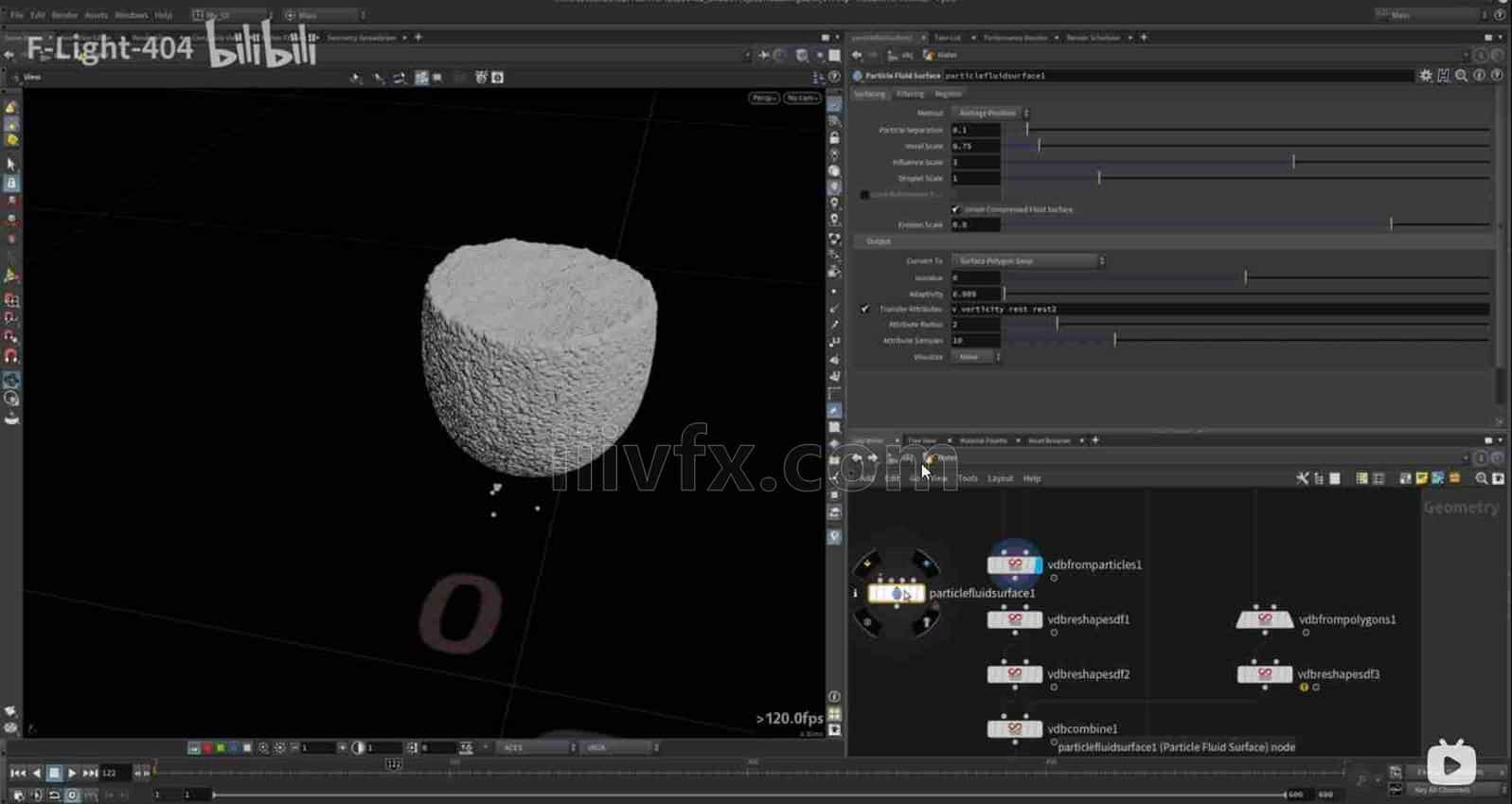
Task: Click the current frame field showing 122
Action: pos(115,774)
